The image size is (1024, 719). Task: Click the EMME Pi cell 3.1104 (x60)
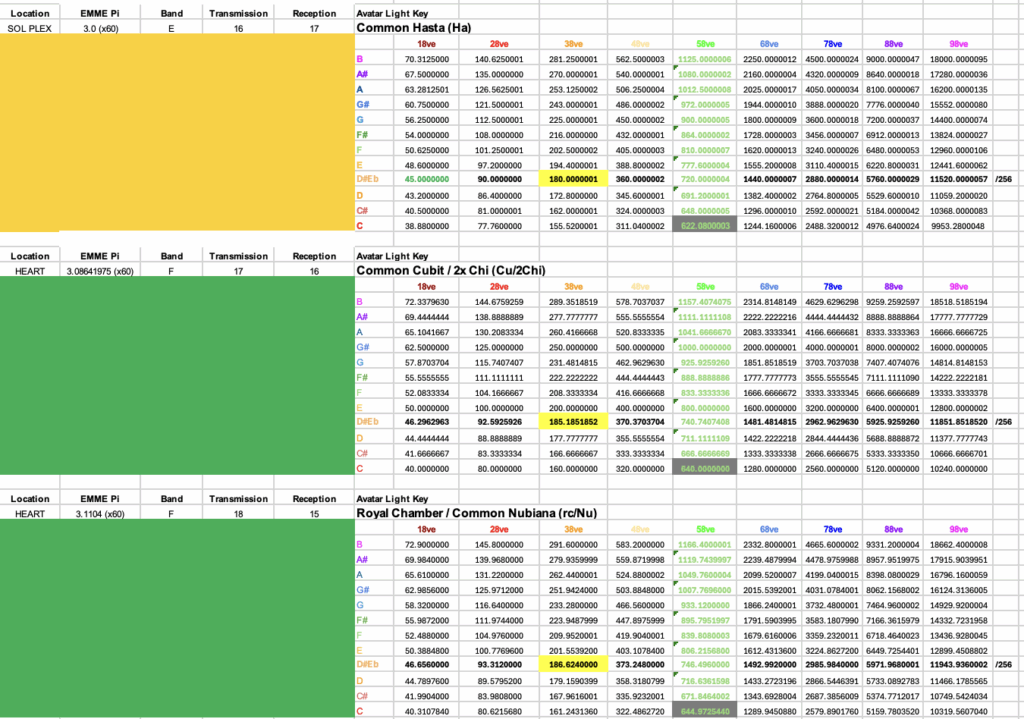103,513
